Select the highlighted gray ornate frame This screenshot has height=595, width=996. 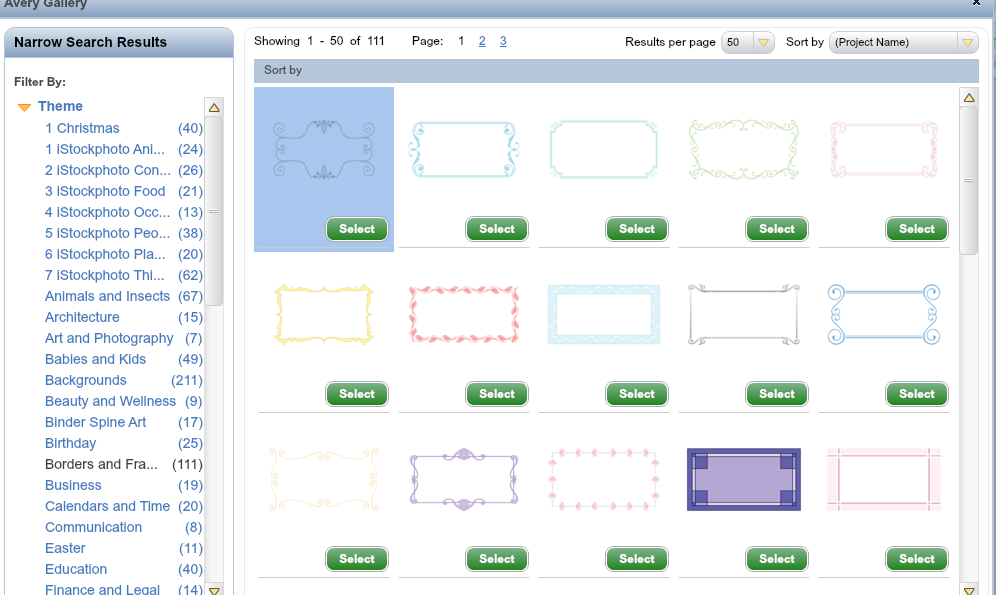pos(357,229)
